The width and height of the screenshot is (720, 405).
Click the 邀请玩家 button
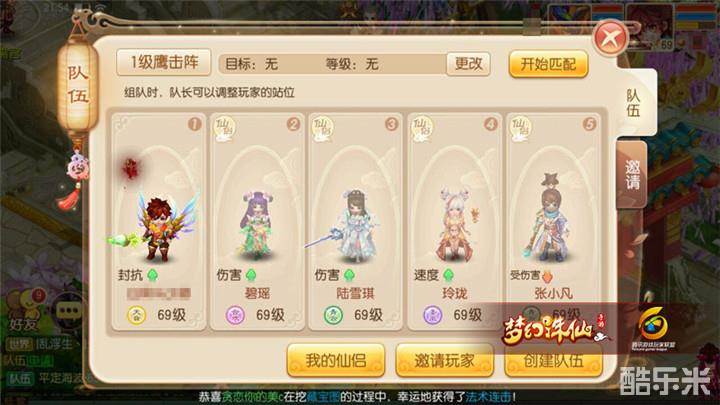pos(444,360)
